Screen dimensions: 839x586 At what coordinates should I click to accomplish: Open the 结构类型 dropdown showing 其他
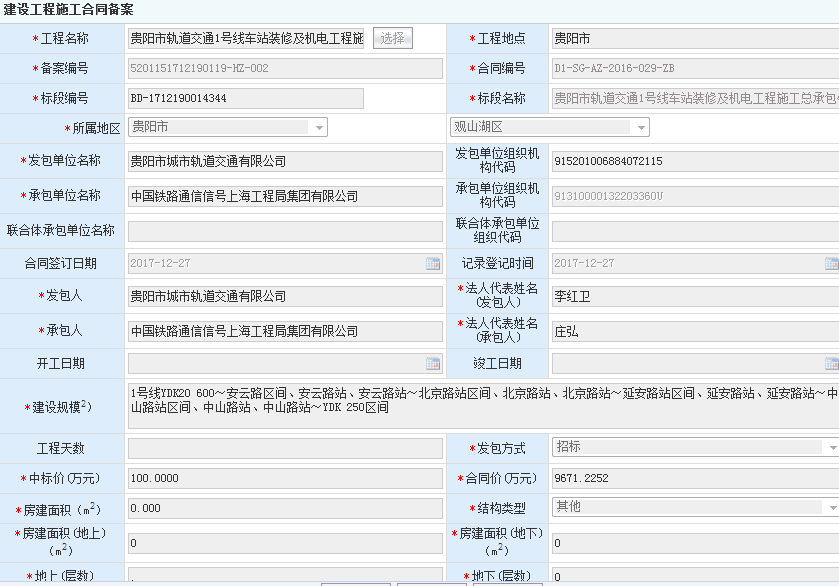pyautogui.click(x=831, y=507)
